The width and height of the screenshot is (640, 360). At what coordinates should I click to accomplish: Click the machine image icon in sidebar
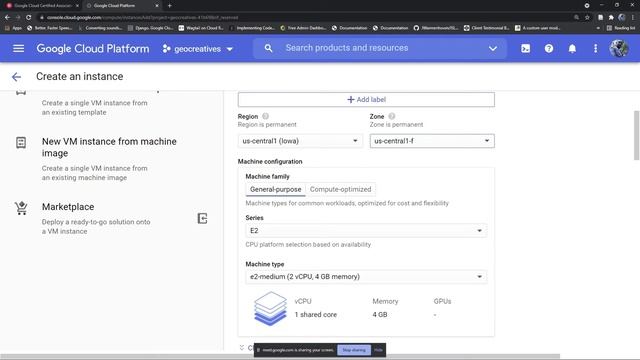(21, 142)
